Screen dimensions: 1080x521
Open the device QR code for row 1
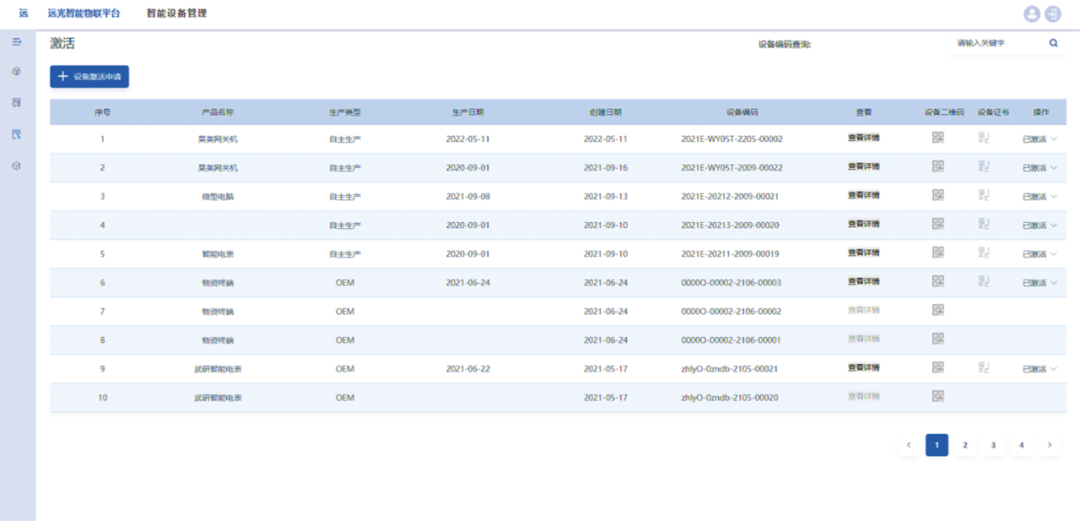point(938,138)
